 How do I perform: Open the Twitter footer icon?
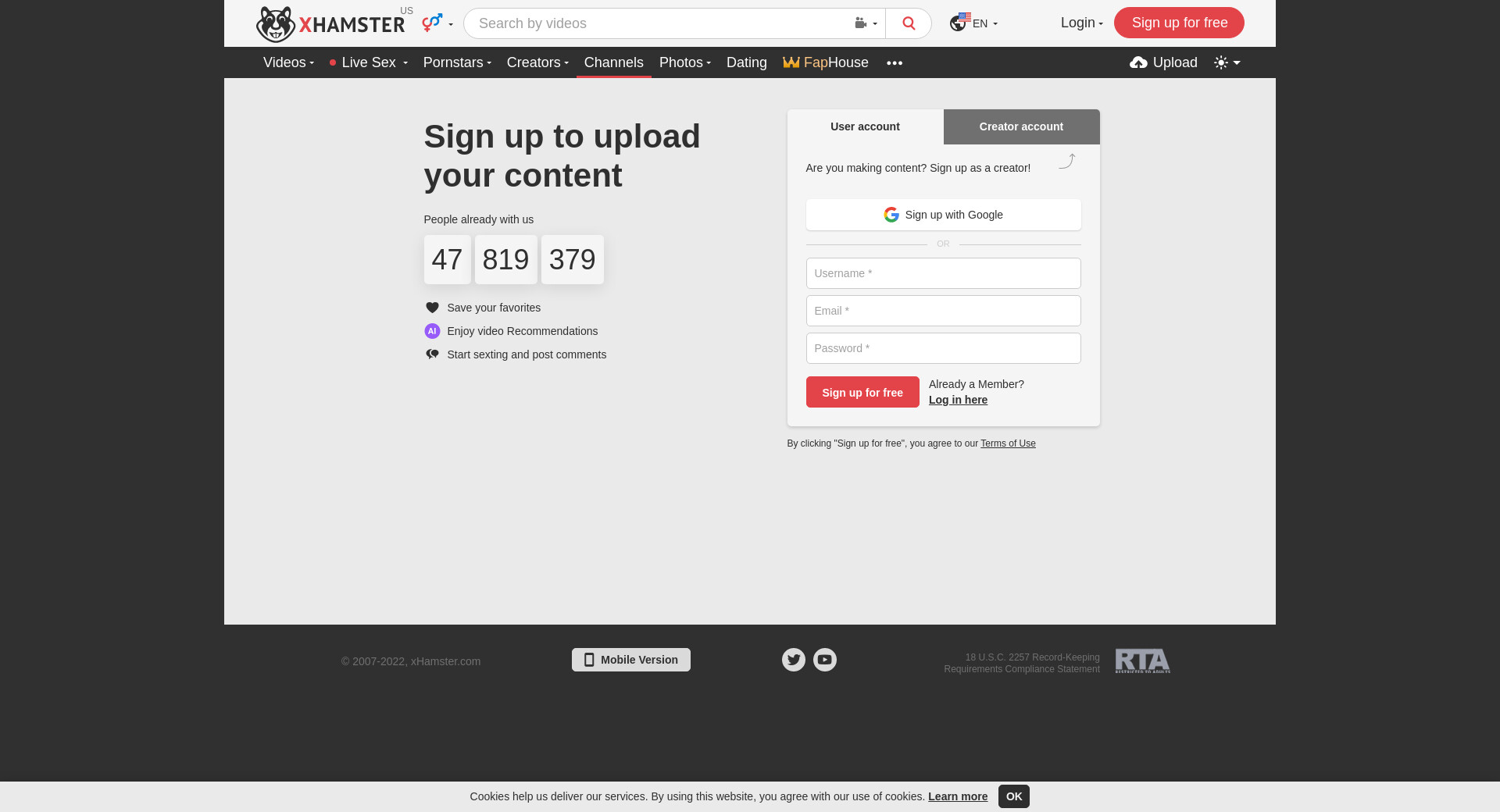click(794, 660)
